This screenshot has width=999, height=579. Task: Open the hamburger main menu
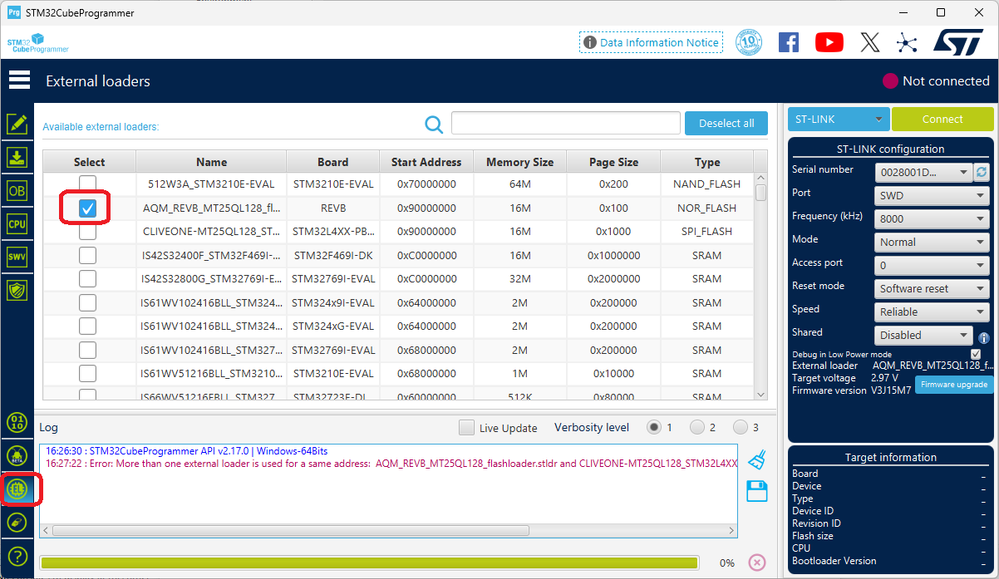point(19,80)
